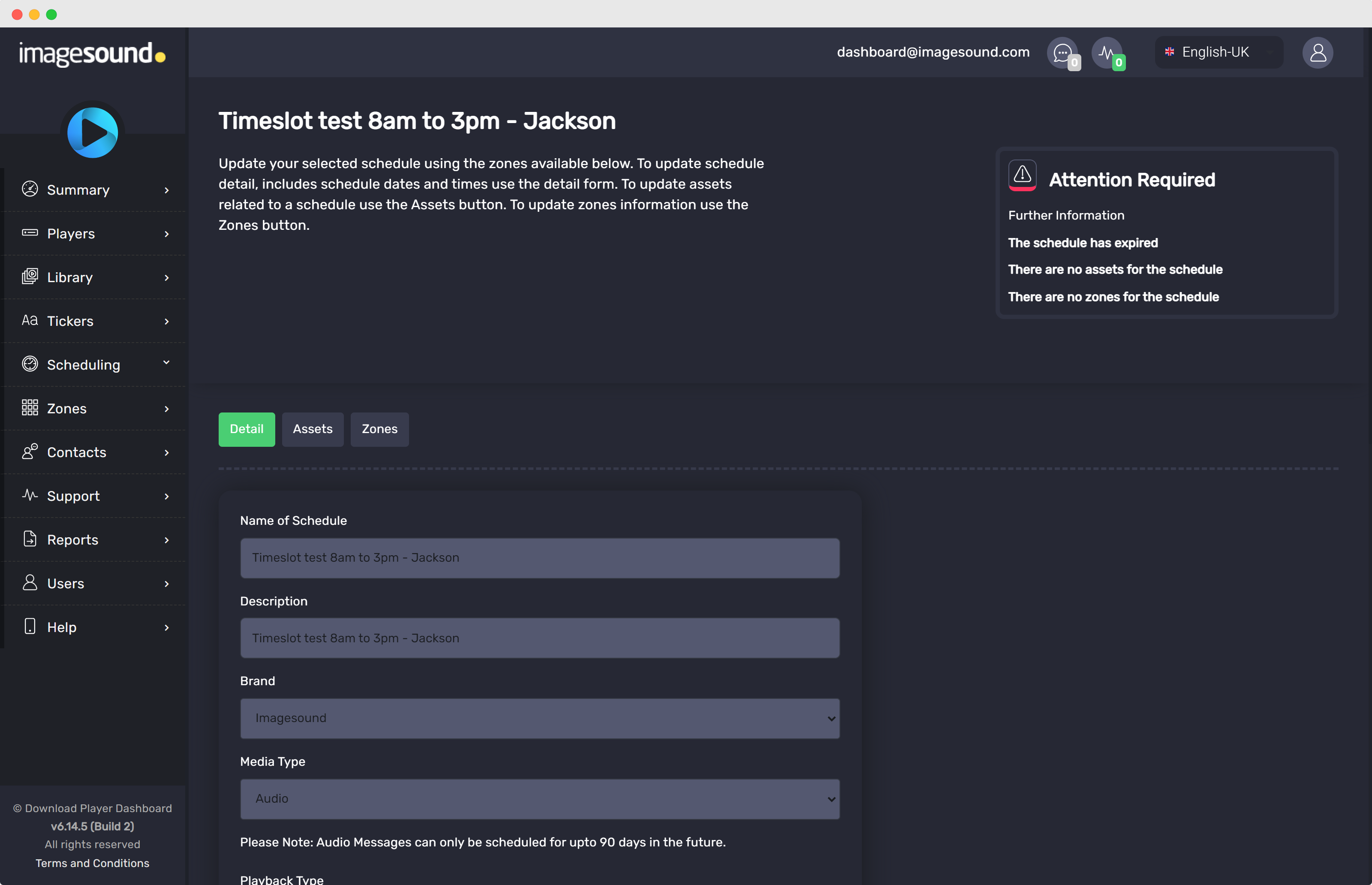
Task: Switch to the Zones tab
Action: [379, 429]
